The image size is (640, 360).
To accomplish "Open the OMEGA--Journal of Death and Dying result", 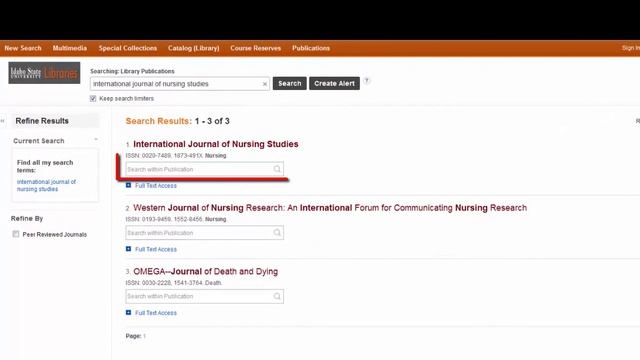I will coord(206,271).
